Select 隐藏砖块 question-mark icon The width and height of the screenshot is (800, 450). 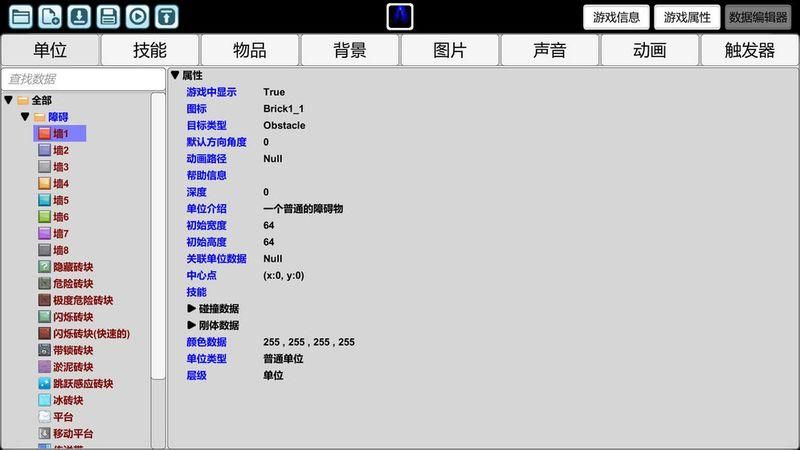pyautogui.click(x=44, y=267)
